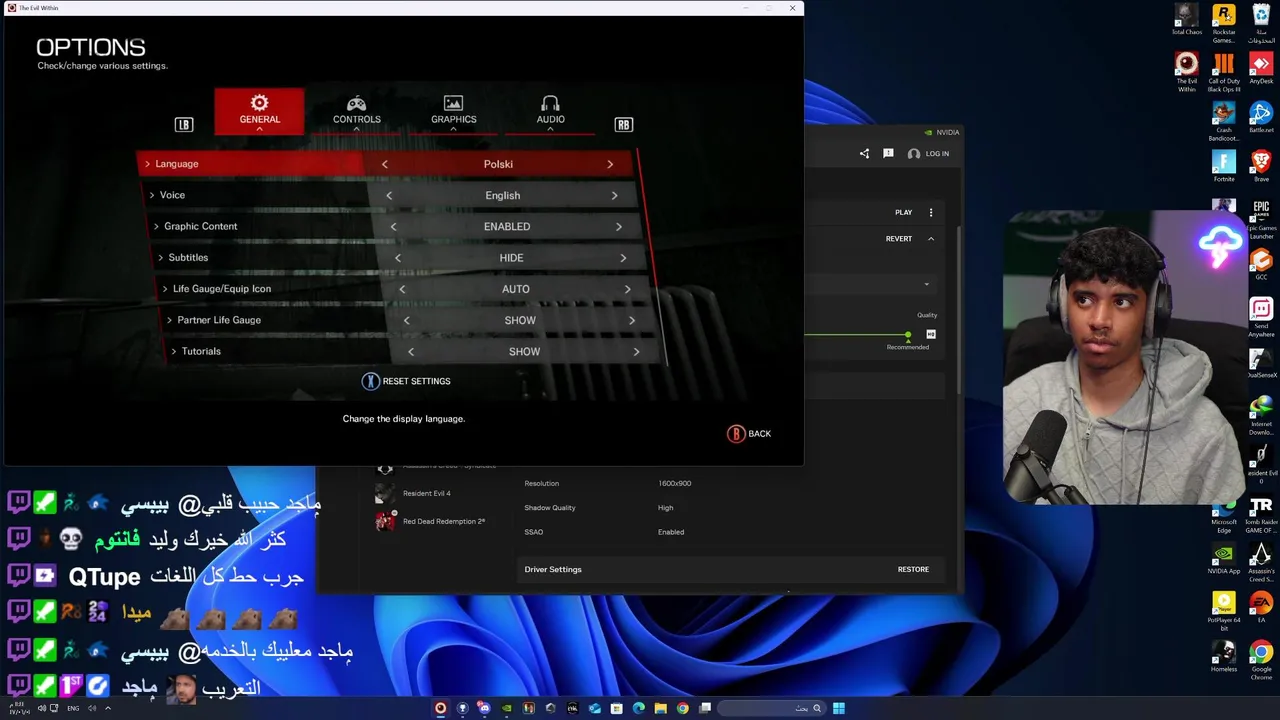Image resolution: width=1280 pixels, height=720 pixels.
Task: Select the Life Gauge/Equip Icon row
Action: (x=405, y=289)
